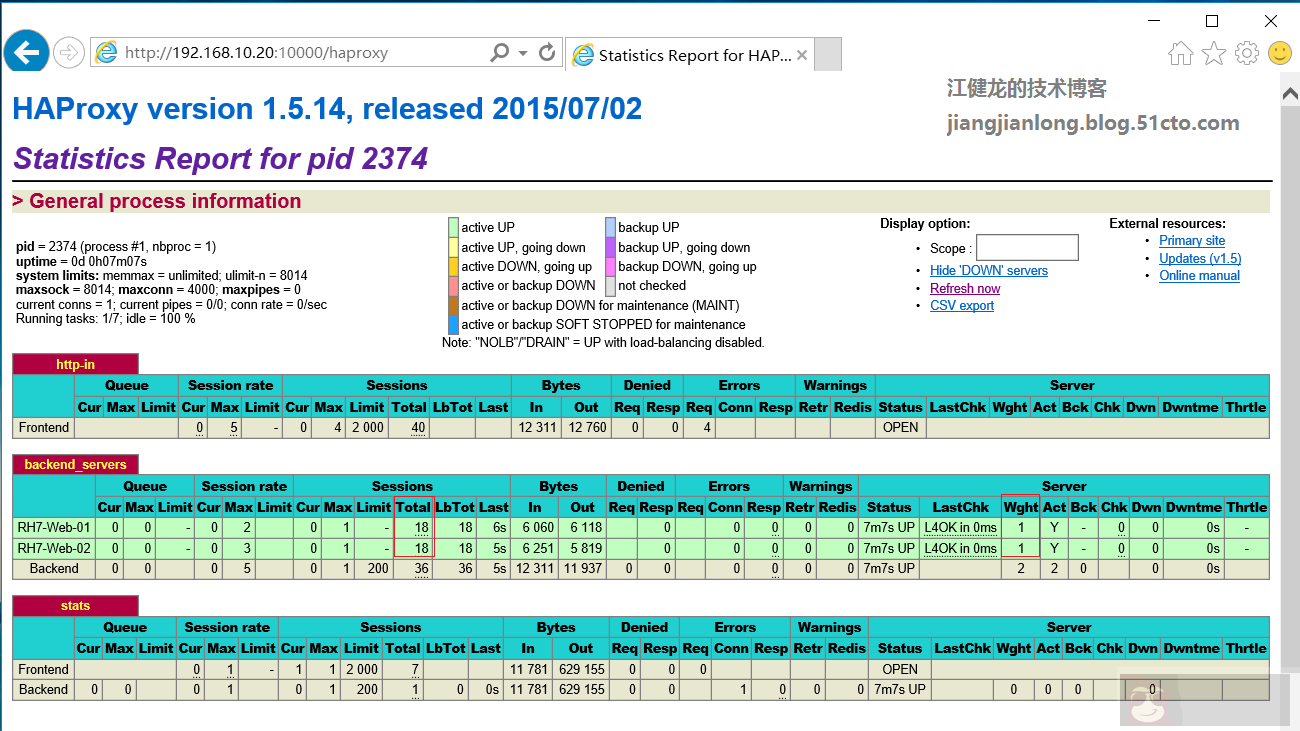The height and width of the screenshot is (731, 1300).
Task: Open browser Tools via the gear icon
Action: (x=1246, y=54)
